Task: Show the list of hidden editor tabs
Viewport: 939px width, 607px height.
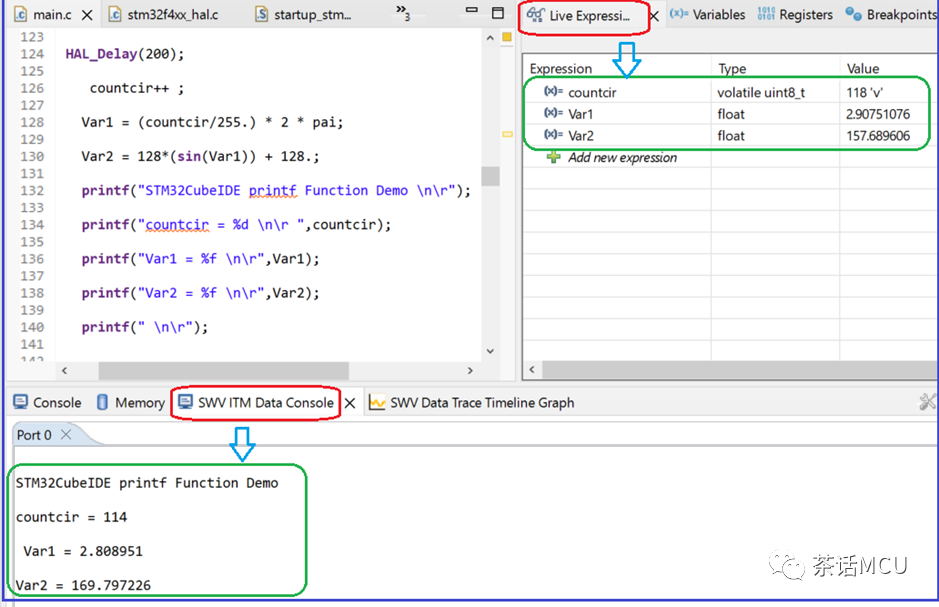Action: point(403,12)
